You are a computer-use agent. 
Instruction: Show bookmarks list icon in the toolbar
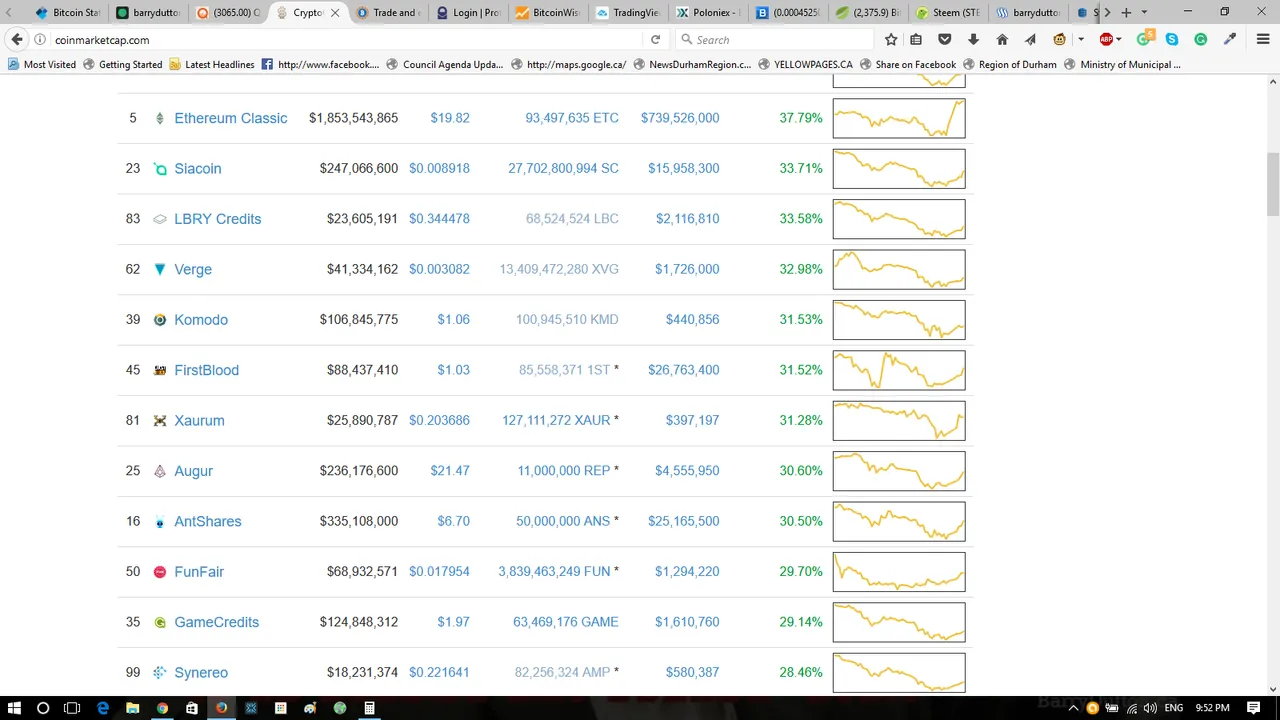point(917,40)
